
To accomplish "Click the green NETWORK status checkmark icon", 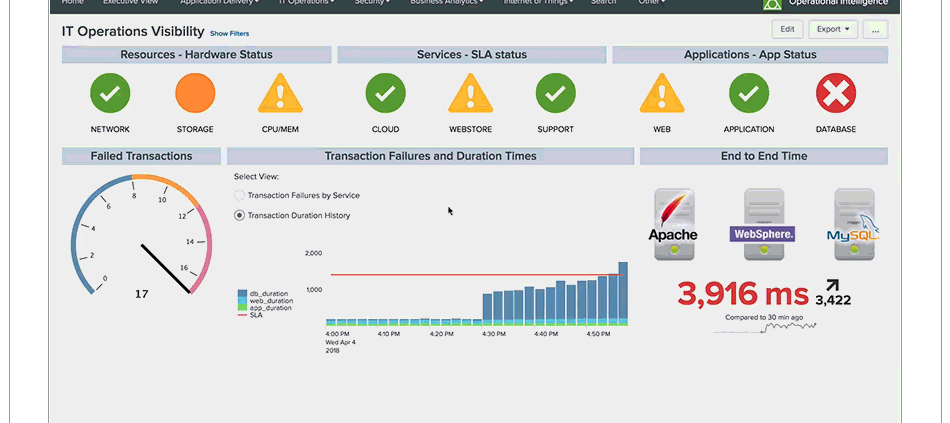I will click(110, 93).
